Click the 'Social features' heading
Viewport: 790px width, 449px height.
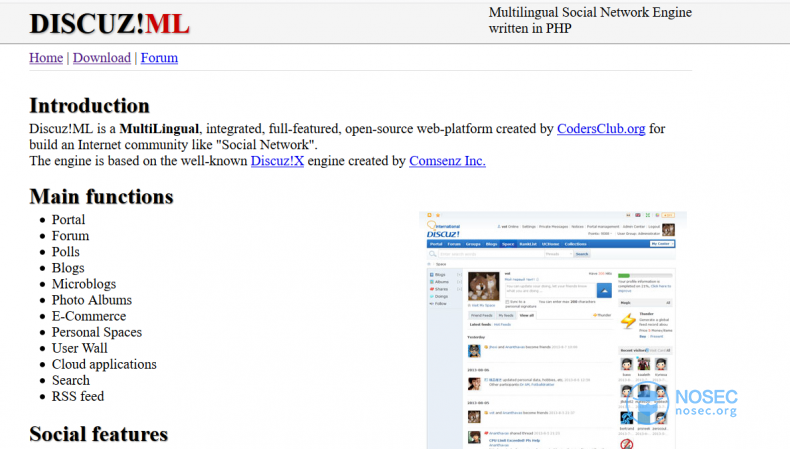click(99, 434)
